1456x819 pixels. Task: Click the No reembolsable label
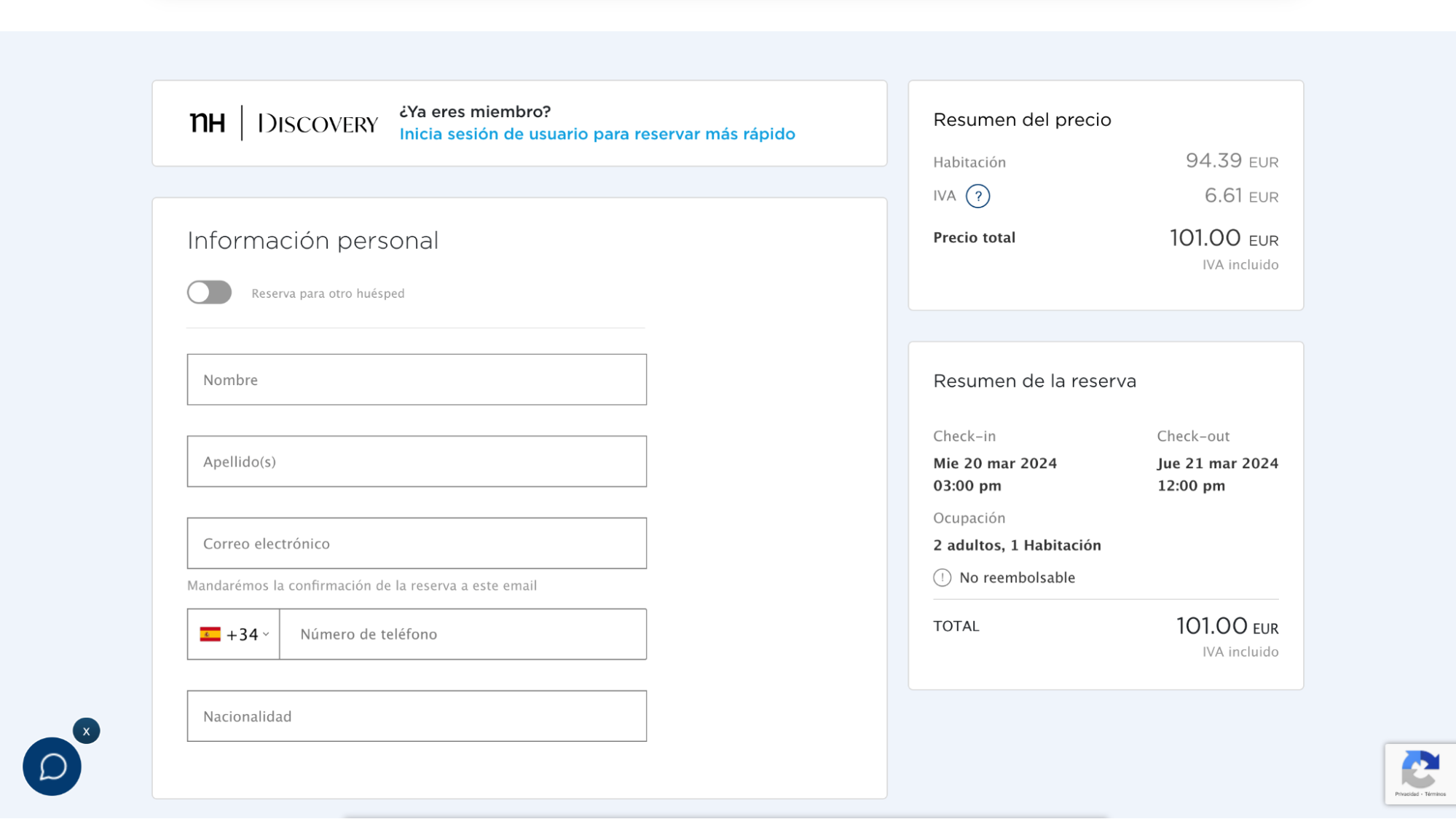(x=1017, y=577)
